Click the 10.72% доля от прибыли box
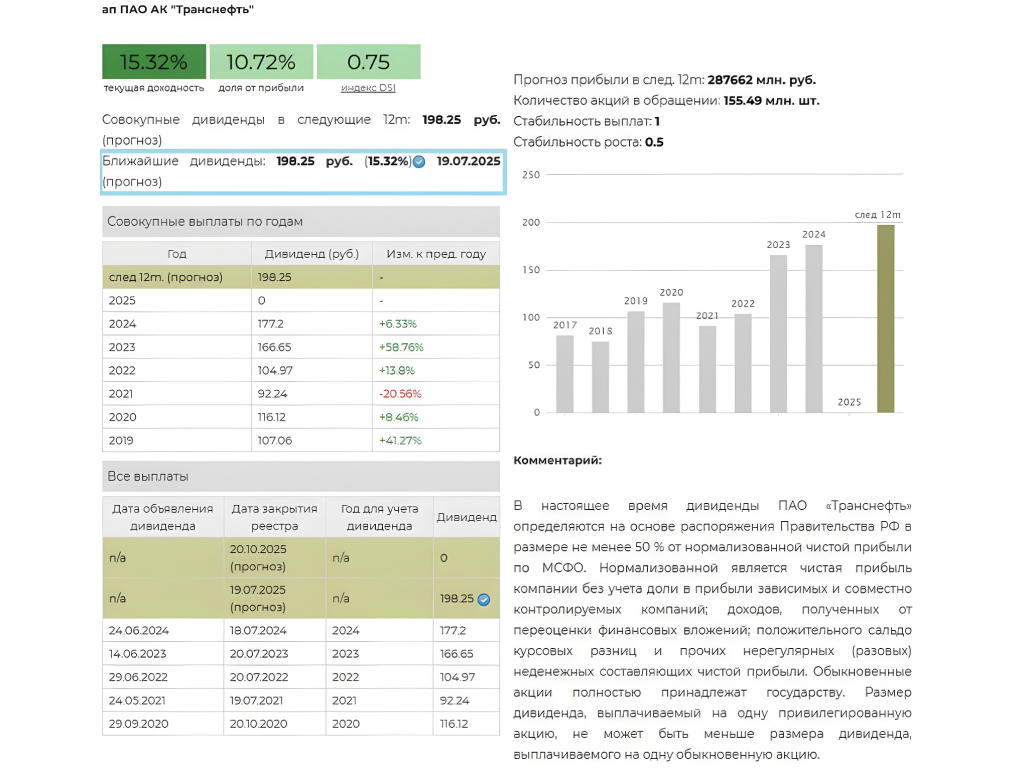1024x768 pixels. coord(261,62)
